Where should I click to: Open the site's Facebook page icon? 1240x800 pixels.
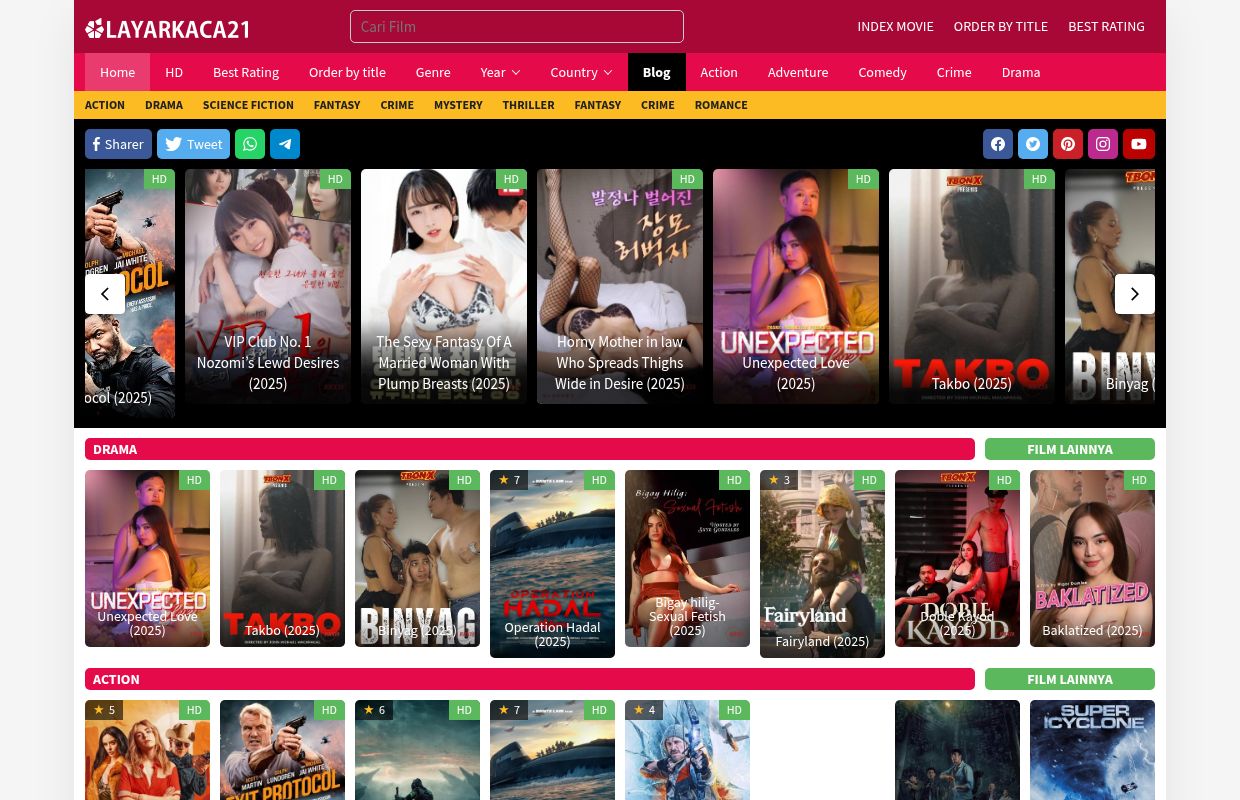coord(998,144)
